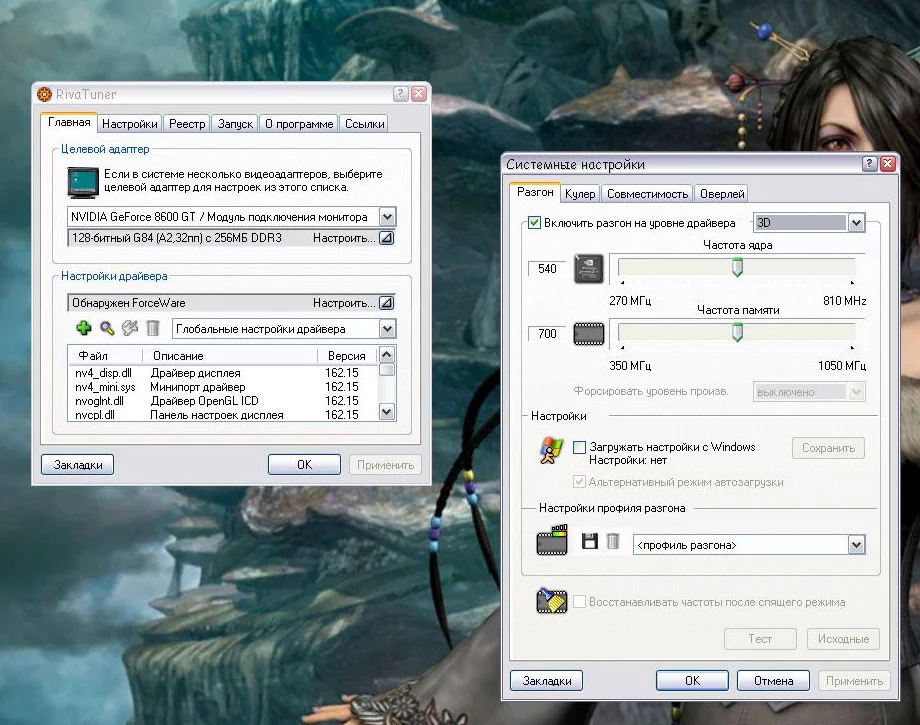The image size is (920, 725).
Task: Click the Закладки button in RivaTuner window
Action: [x=77, y=465]
